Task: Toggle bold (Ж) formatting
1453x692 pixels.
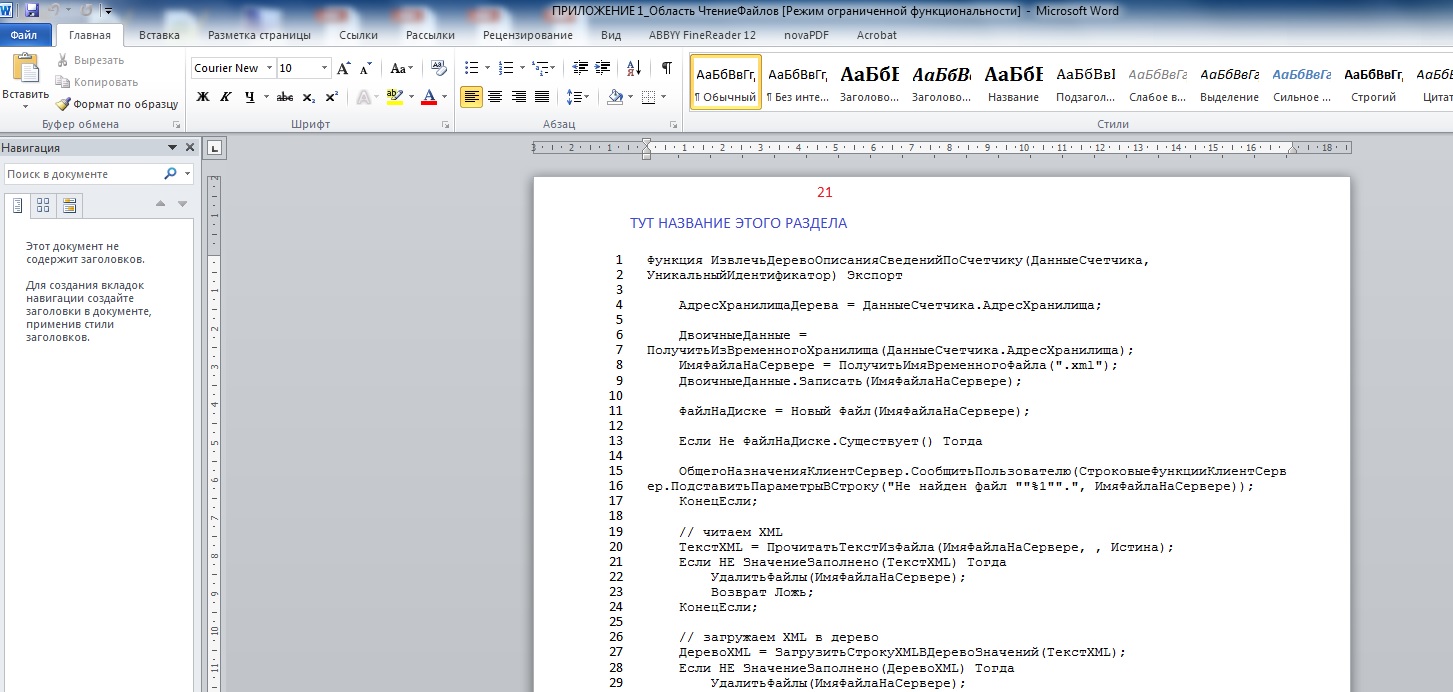Action: tap(203, 97)
